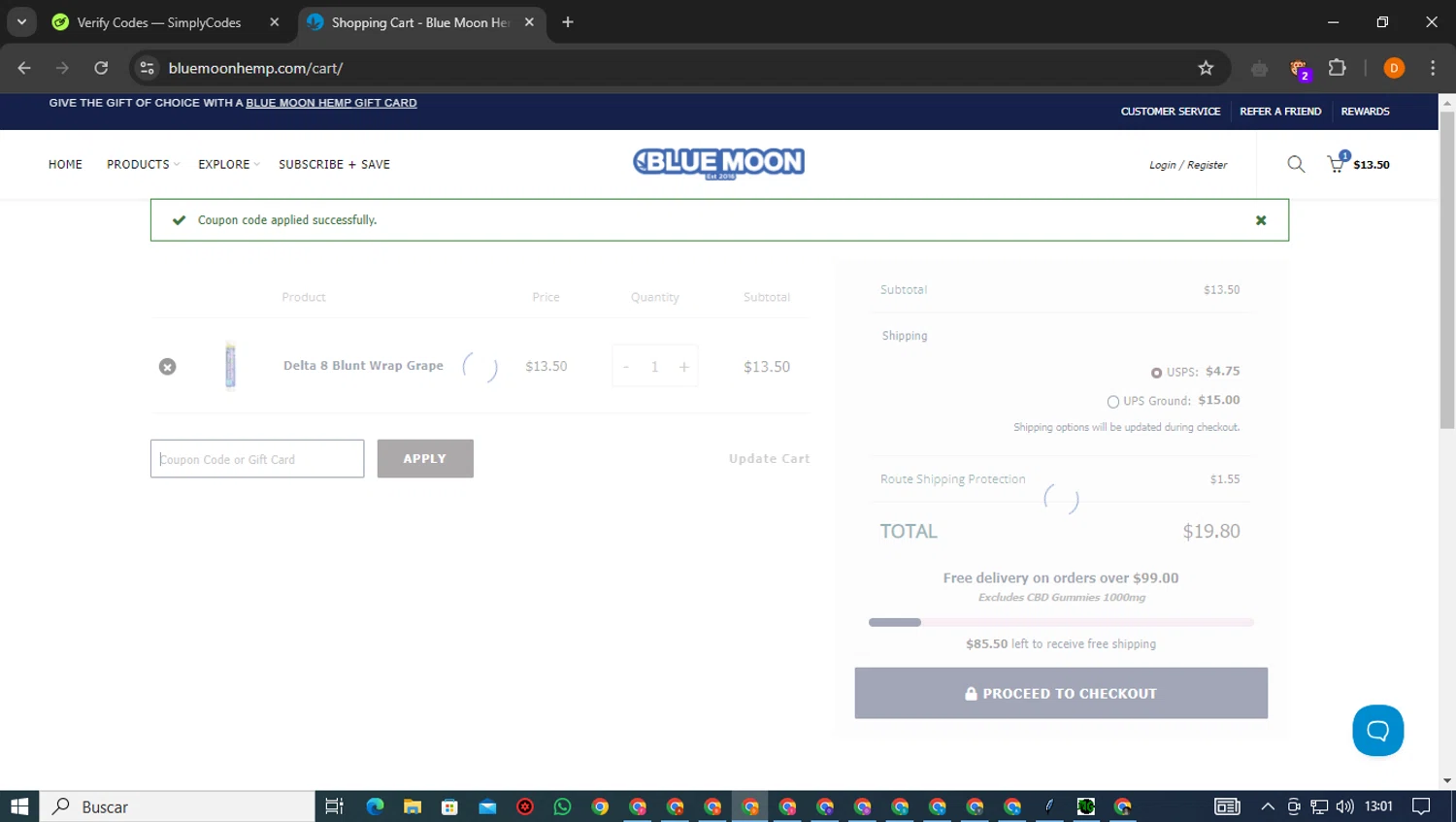
Task: Open the Windows Start menu
Action: [19, 806]
